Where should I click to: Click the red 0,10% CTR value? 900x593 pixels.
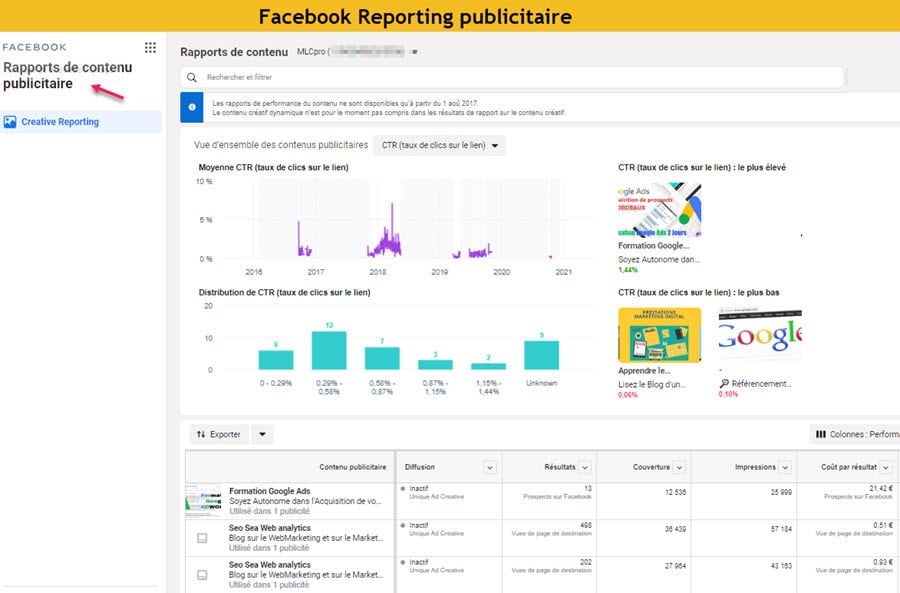[x=728, y=394]
